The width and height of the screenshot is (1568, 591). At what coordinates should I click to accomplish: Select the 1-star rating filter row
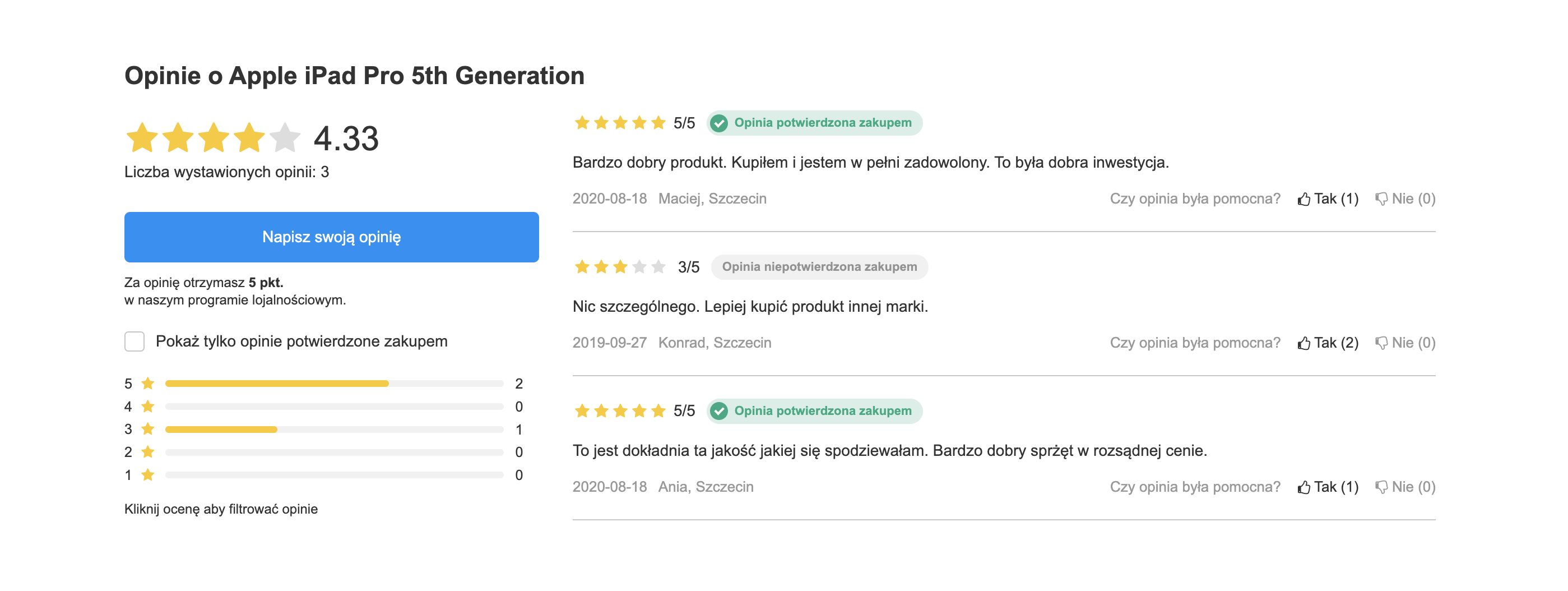click(323, 475)
